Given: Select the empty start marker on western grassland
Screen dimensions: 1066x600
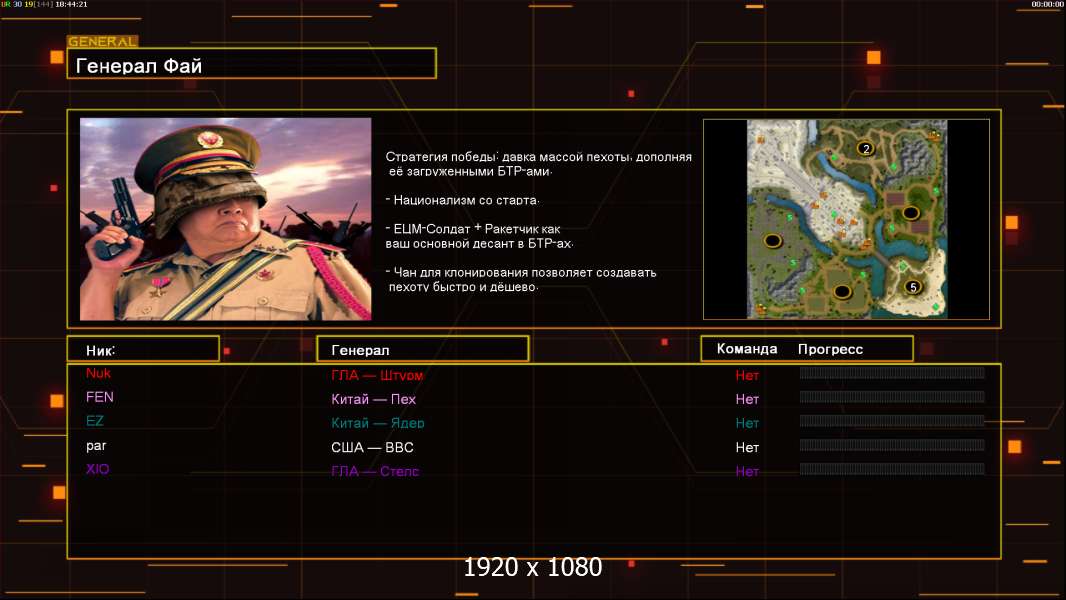Looking at the screenshot, I should tap(772, 240).
